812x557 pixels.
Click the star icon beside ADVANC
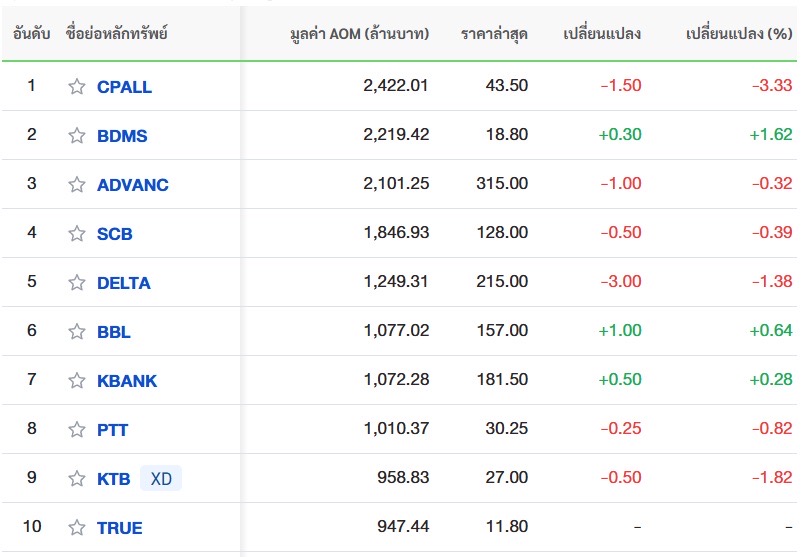click(77, 185)
